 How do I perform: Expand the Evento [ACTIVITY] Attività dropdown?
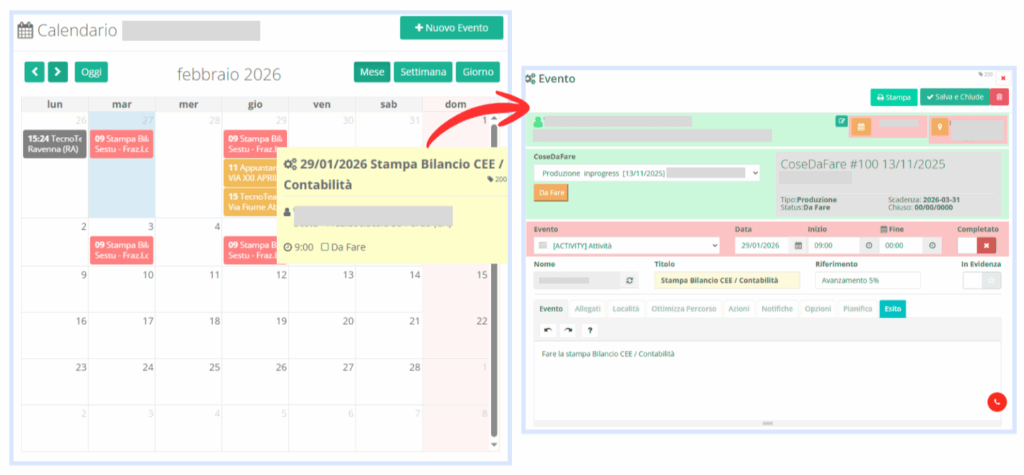pos(628,245)
